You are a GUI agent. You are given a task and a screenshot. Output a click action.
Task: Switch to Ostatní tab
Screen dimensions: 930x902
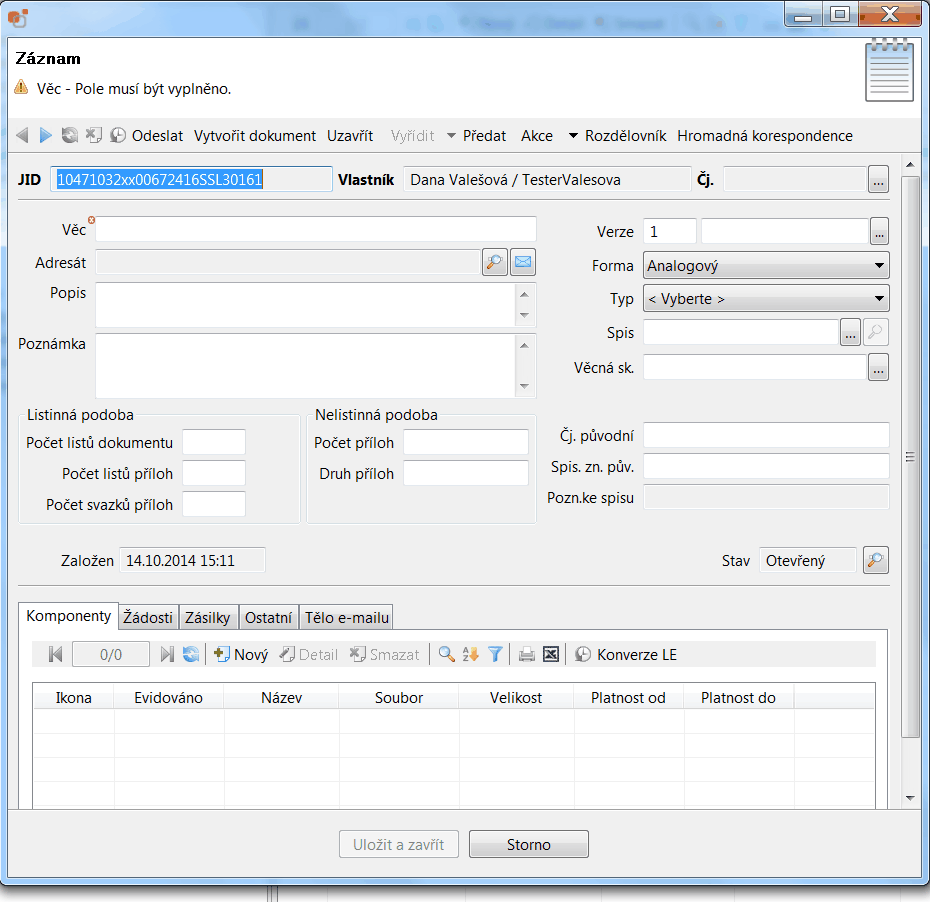coord(268,618)
